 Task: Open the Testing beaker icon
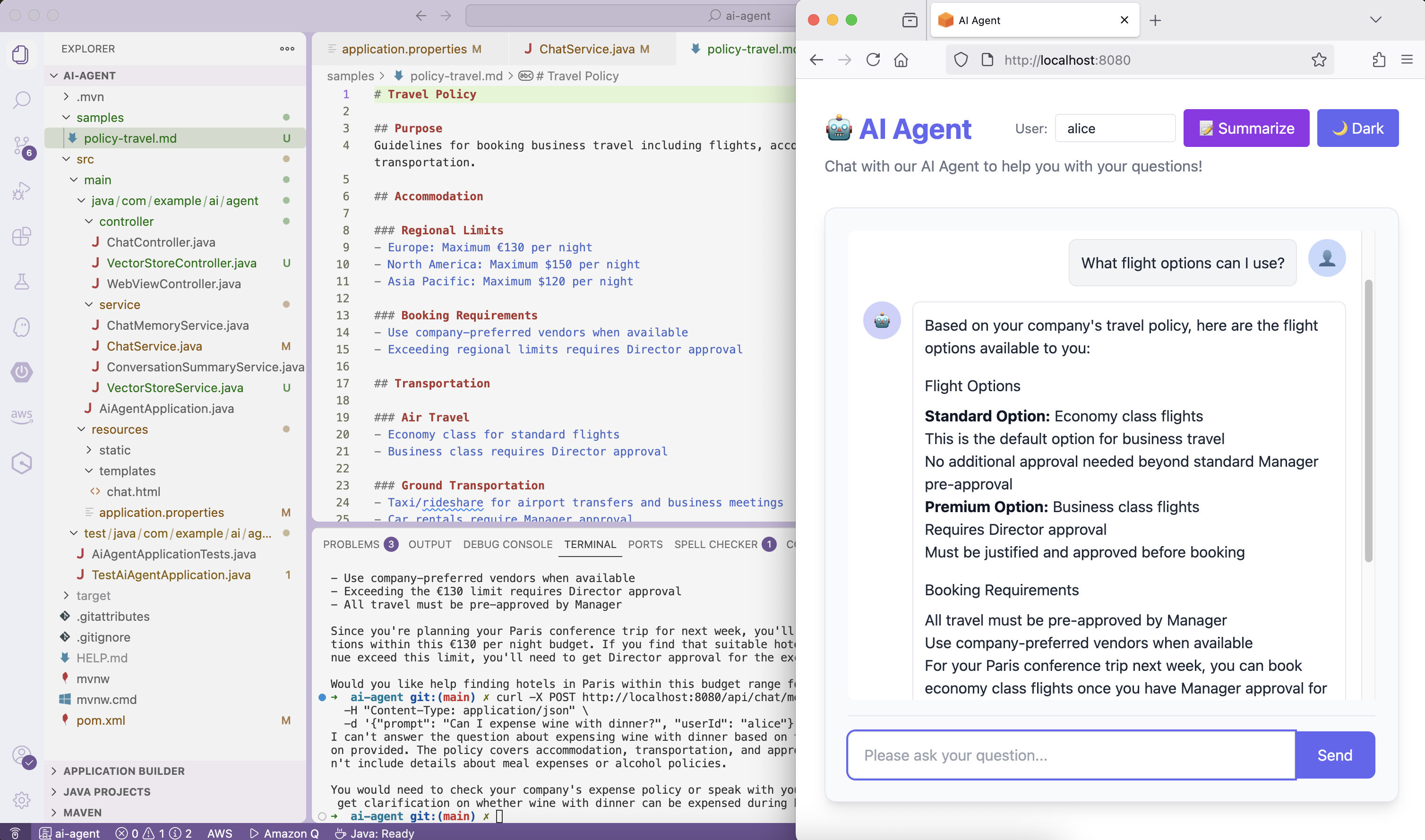click(x=22, y=281)
